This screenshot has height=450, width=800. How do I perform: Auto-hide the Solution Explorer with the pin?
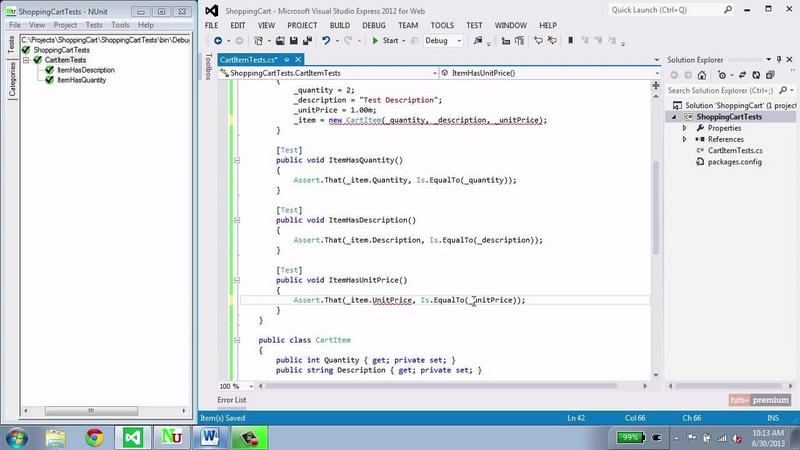[x=779, y=60]
